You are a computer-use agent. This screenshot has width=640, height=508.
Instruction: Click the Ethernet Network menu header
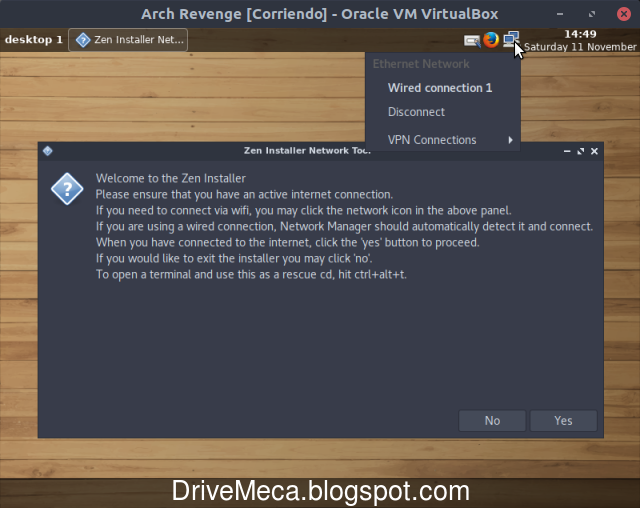click(x=421, y=64)
